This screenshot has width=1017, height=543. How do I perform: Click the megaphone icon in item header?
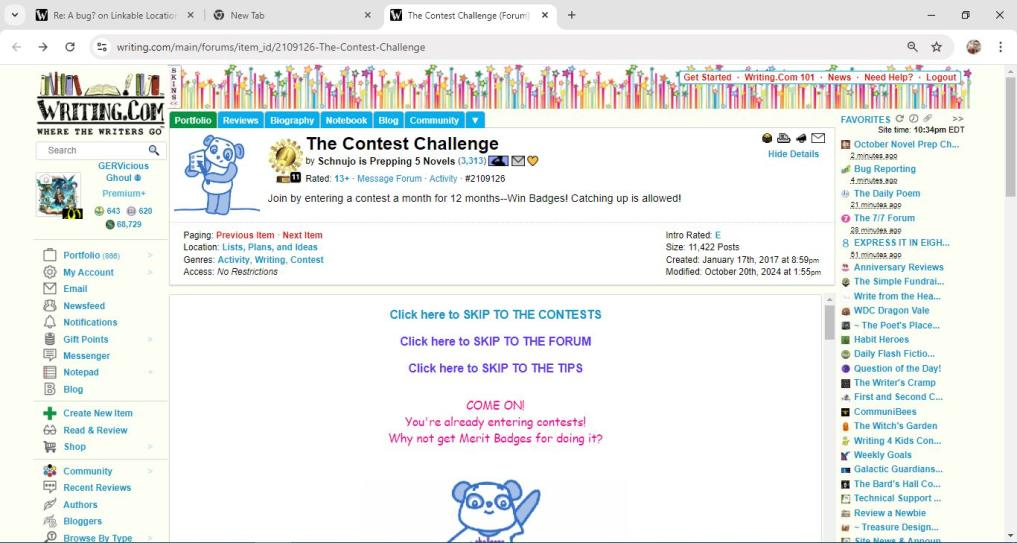coord(800,138)
